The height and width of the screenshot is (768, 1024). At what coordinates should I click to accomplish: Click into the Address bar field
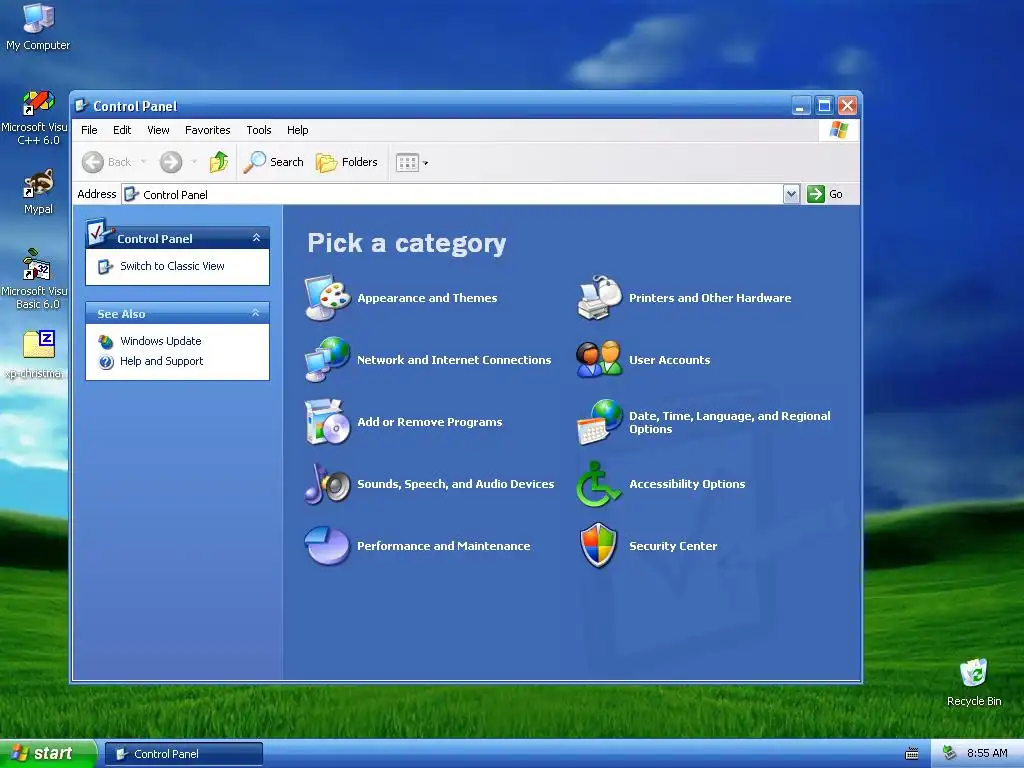coord(452,194)
